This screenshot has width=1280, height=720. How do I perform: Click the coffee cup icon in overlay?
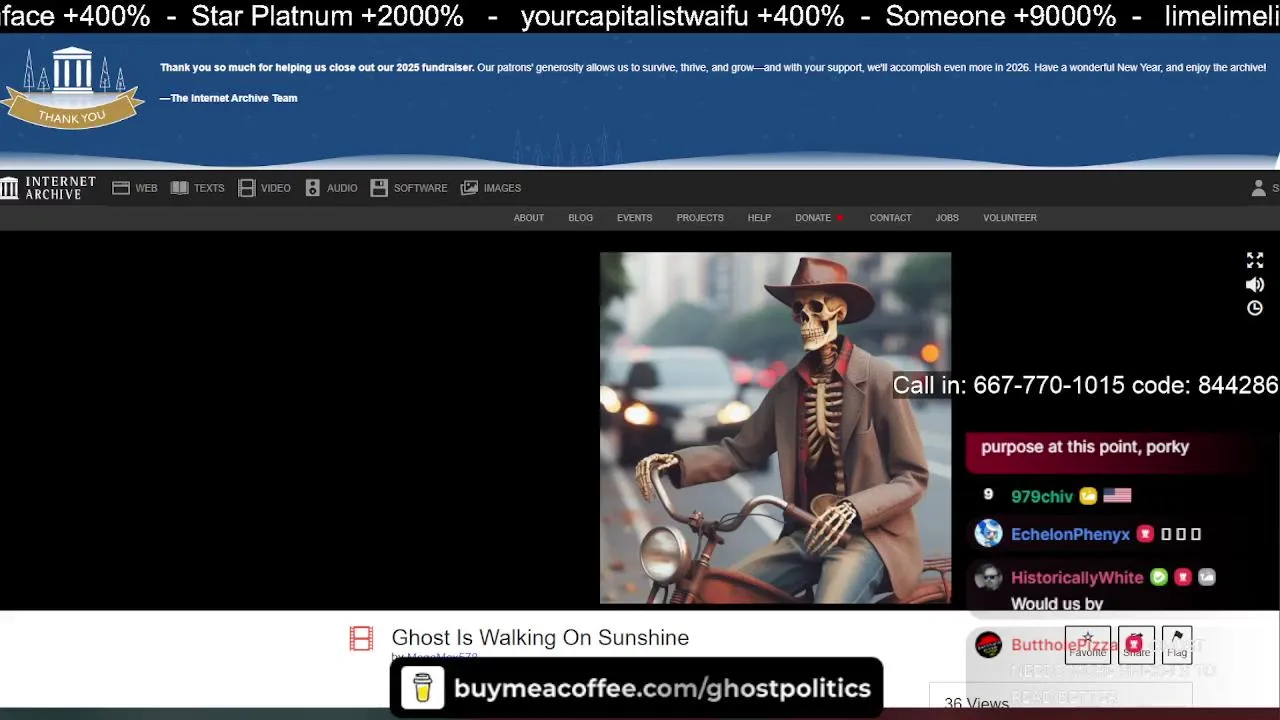pyautogui.click(x=422, y=688)
